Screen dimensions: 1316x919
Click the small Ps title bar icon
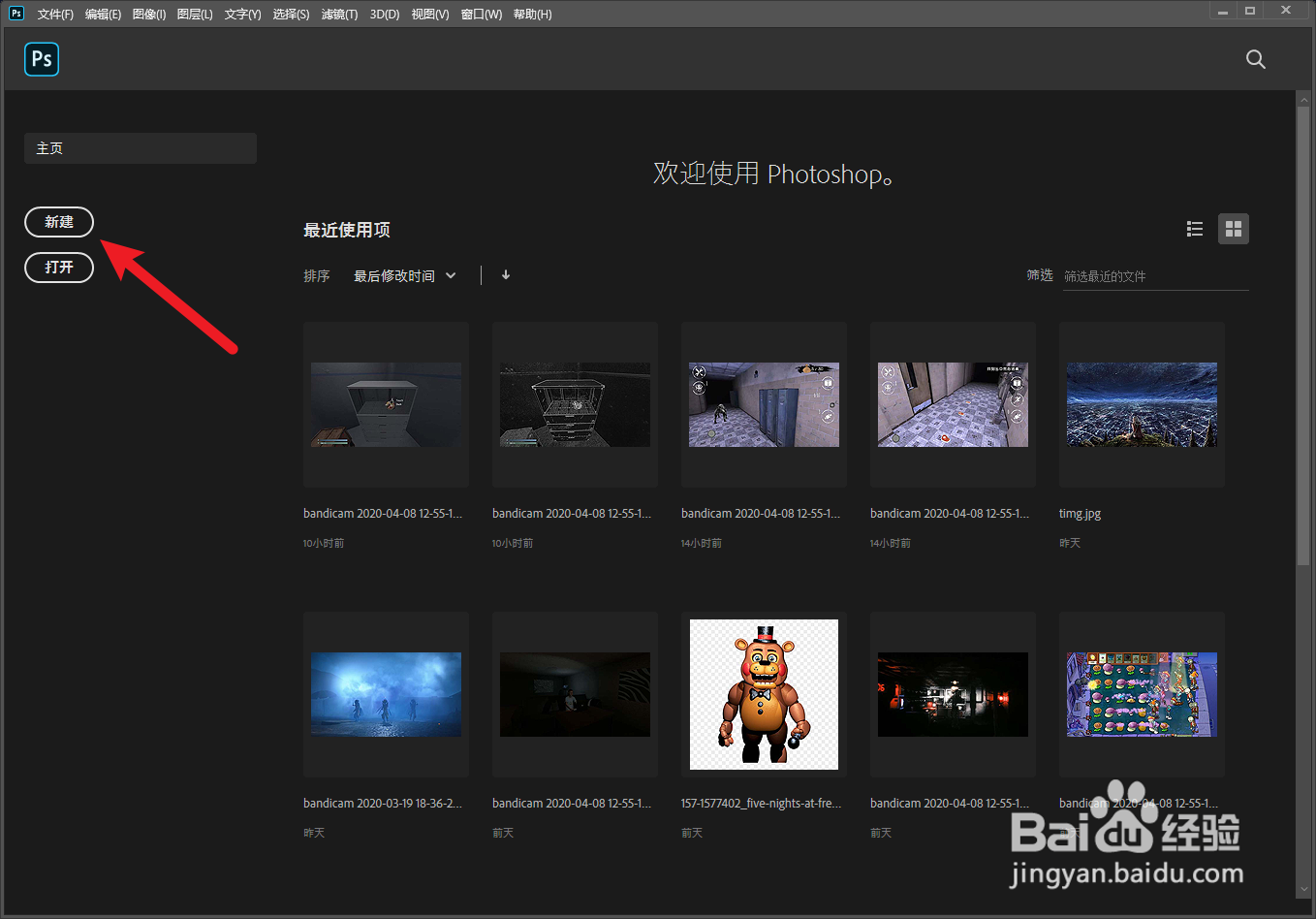(16, 13)
